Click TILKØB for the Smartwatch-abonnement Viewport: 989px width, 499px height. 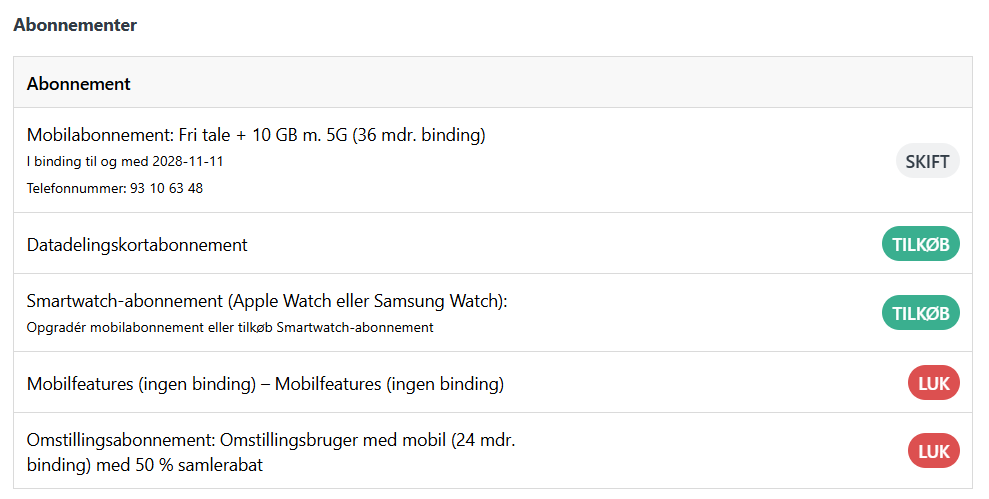tap(920, 313)
